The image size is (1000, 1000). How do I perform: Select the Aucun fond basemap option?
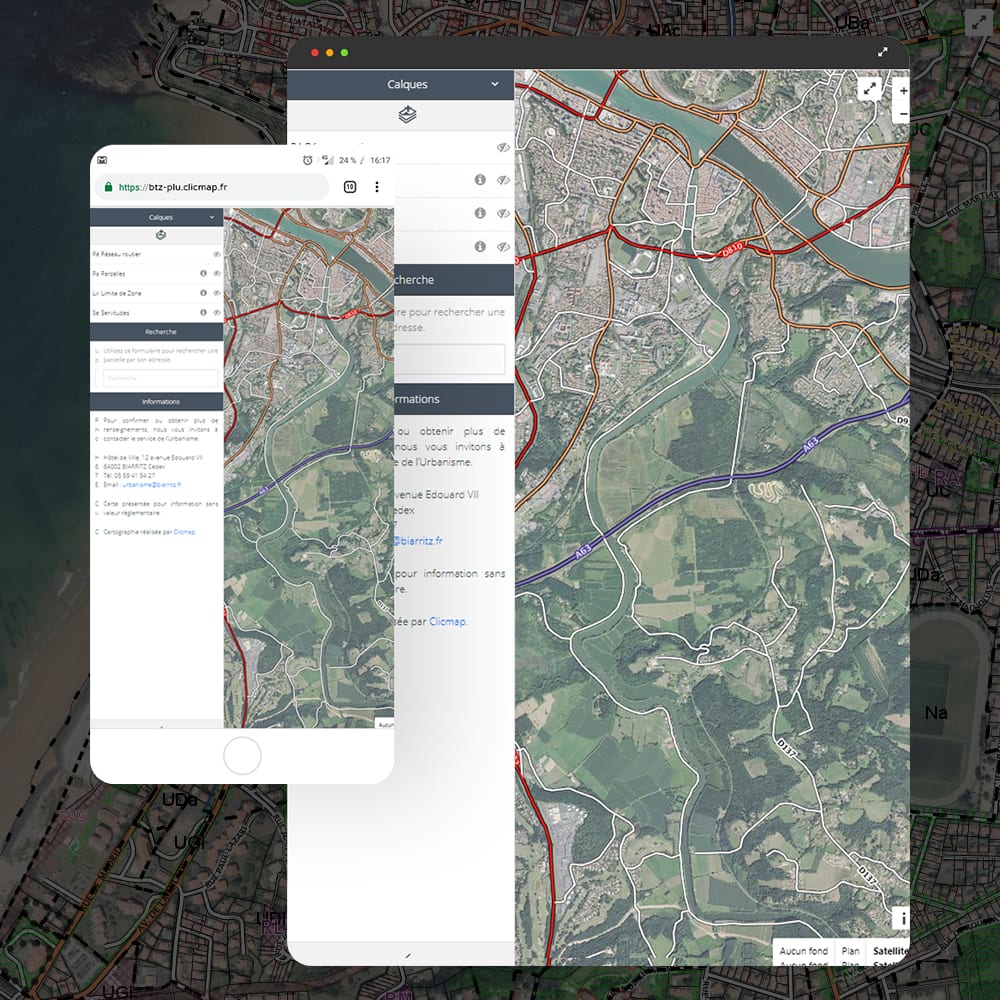click(x=804, y=951)
